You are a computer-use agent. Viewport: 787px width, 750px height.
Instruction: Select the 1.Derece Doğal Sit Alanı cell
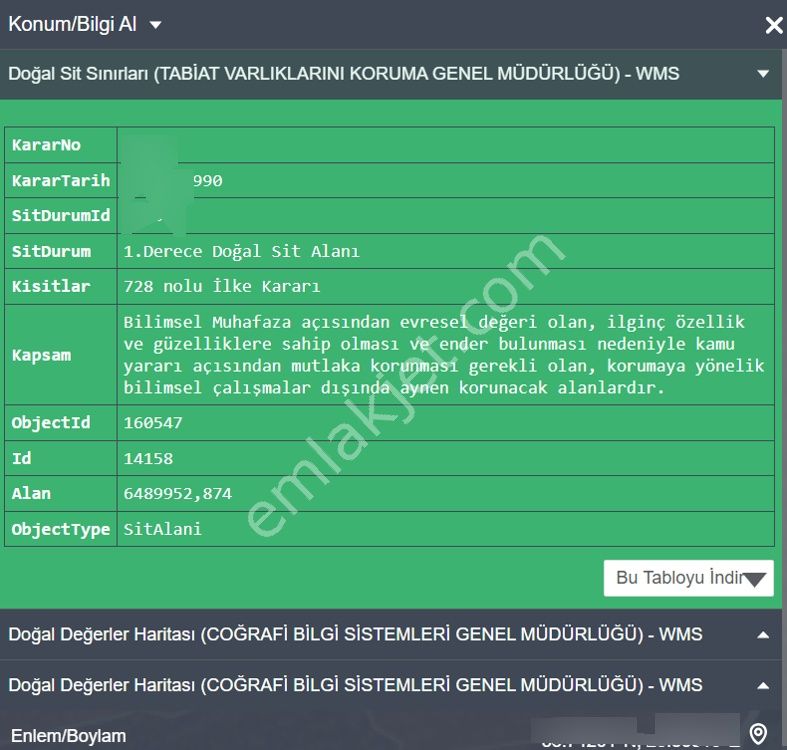[x=241, y=252]
